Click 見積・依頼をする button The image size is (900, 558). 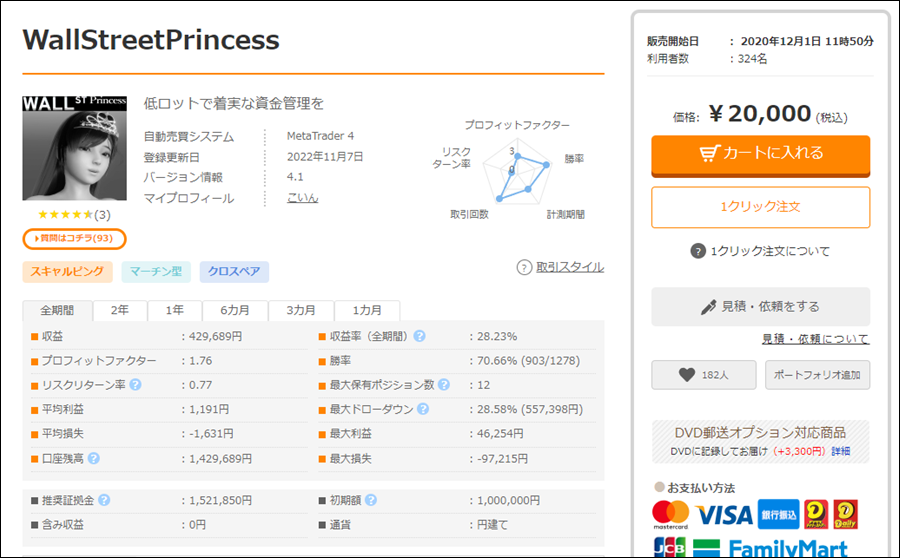pos(760,306)
